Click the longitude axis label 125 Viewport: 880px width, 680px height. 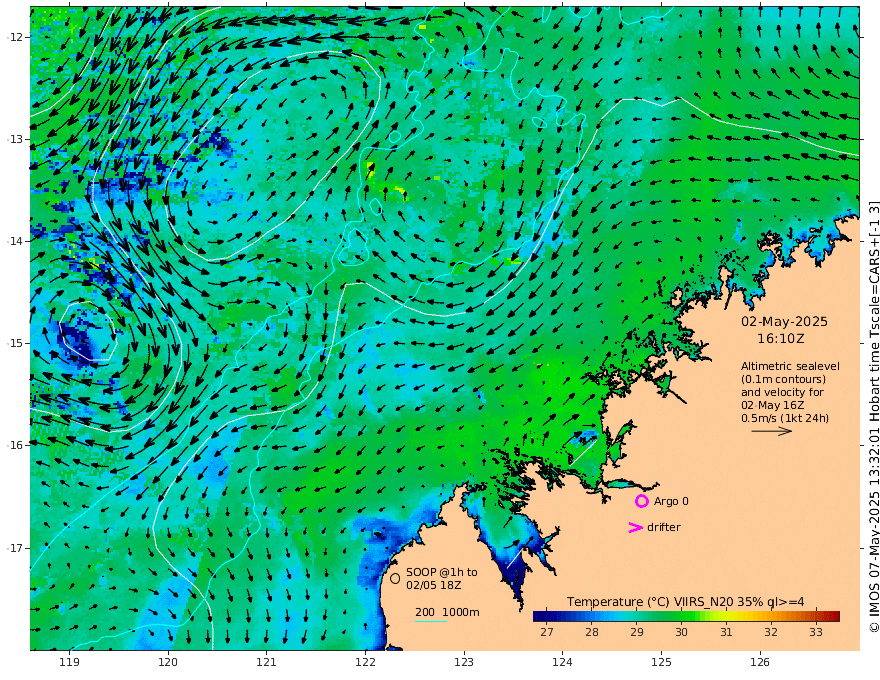661,662
